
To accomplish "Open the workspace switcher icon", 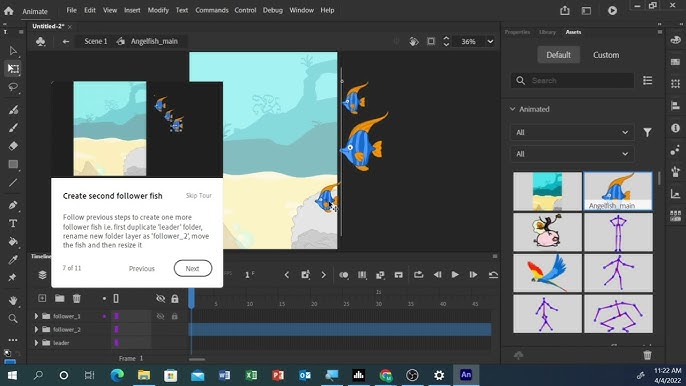I will (x=586, y=11).
